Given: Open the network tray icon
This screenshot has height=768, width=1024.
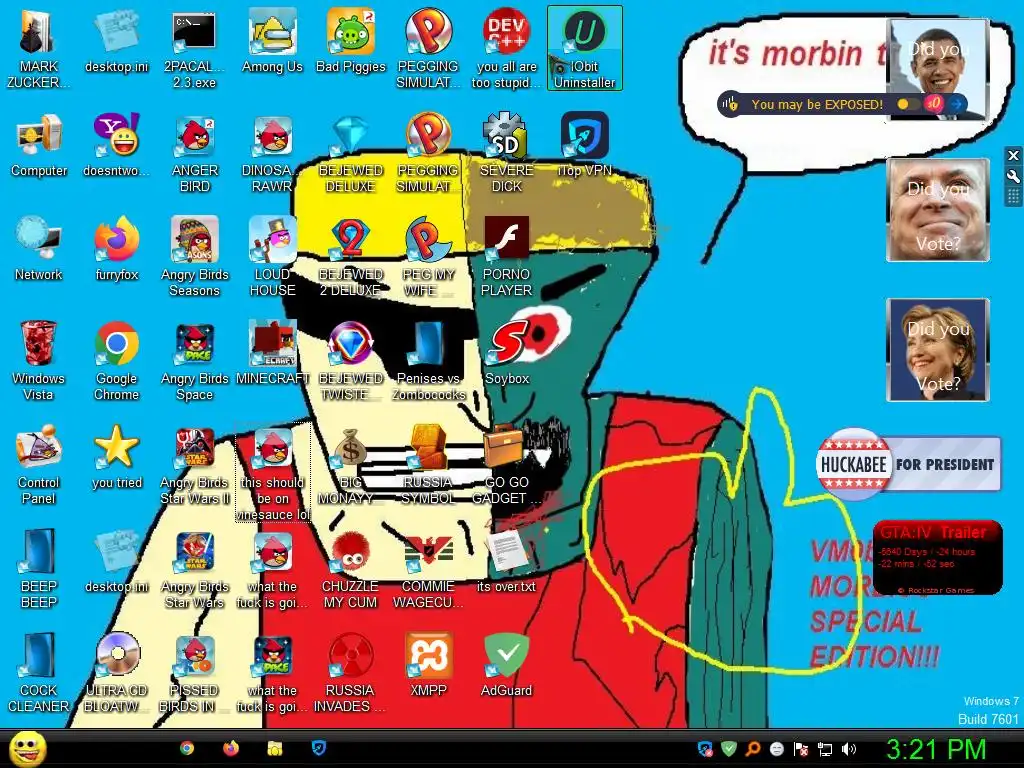Looking at the screenshot, I should tap(825, 749).
